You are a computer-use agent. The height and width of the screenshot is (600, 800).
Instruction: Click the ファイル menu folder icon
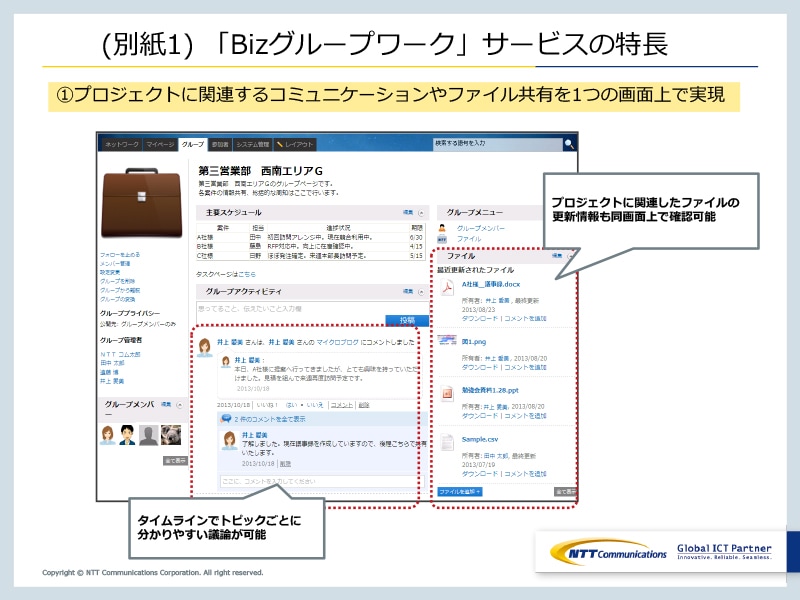point(442,239)
